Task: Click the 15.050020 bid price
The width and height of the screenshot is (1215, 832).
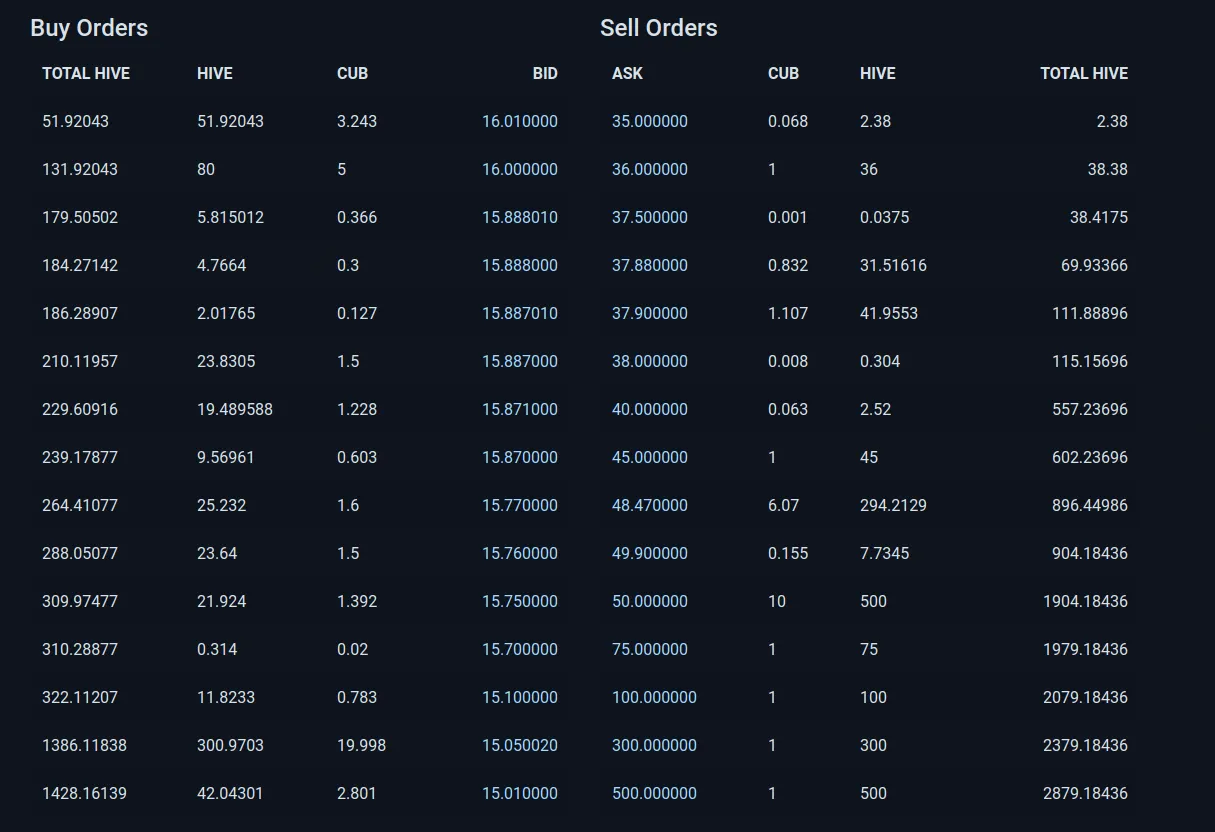Action: pos(520,745)
